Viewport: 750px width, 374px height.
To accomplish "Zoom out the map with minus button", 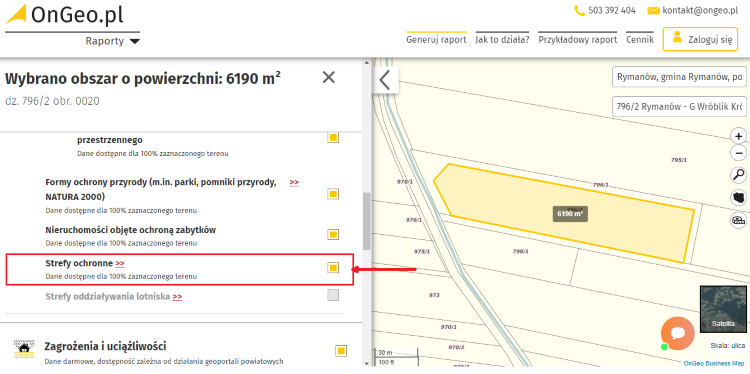I will [739, 154].
